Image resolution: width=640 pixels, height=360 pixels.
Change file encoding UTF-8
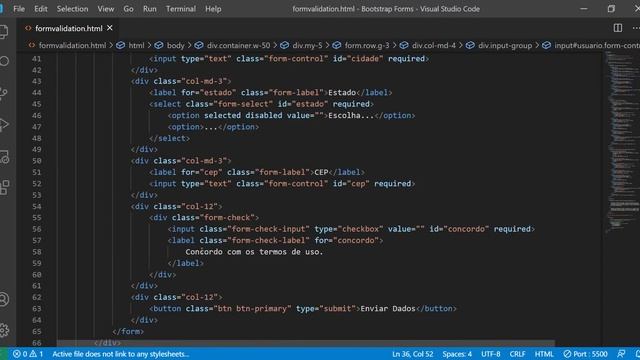pos(491,354)
